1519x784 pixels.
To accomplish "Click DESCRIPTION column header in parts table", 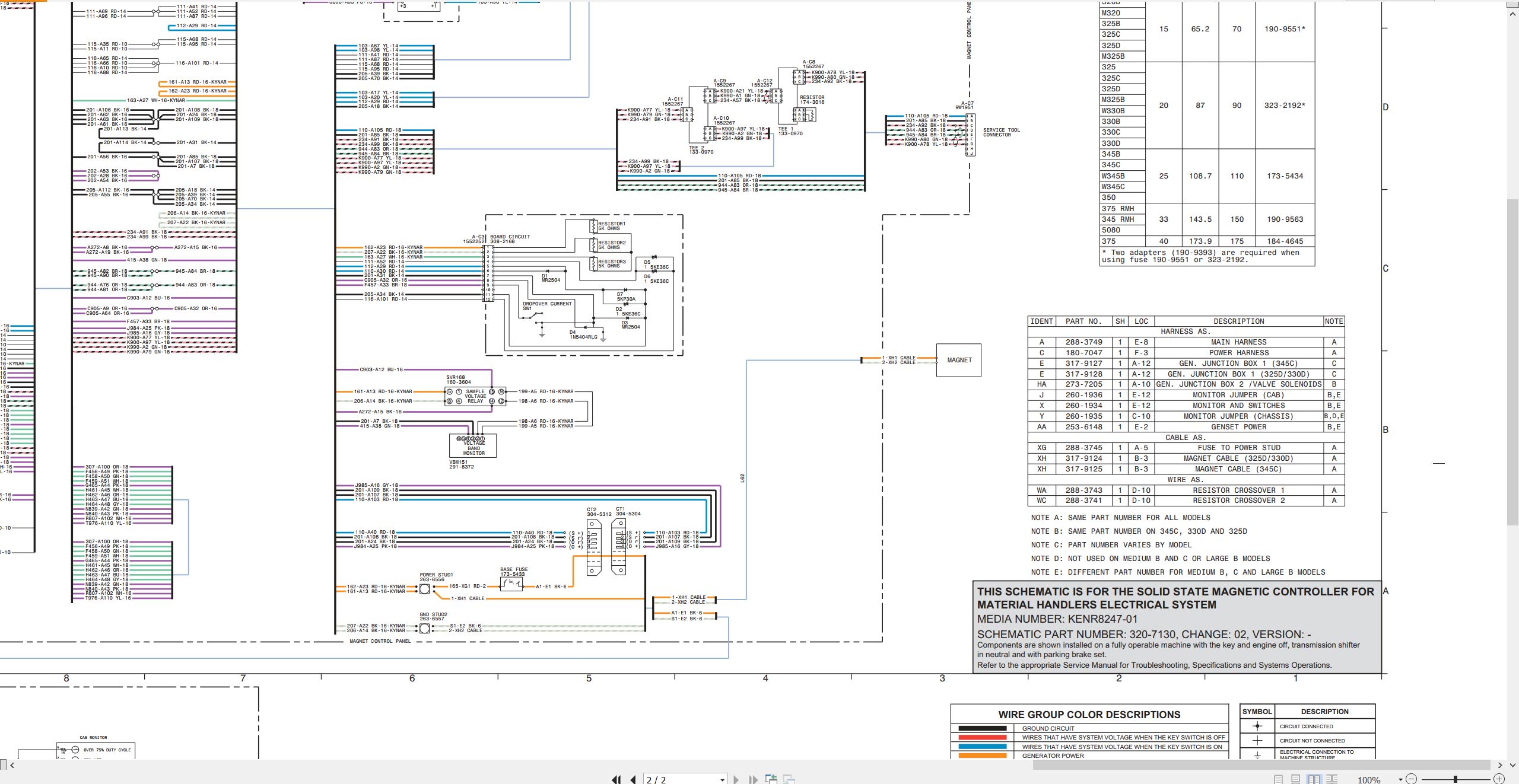I will [x=1238, y=321].
